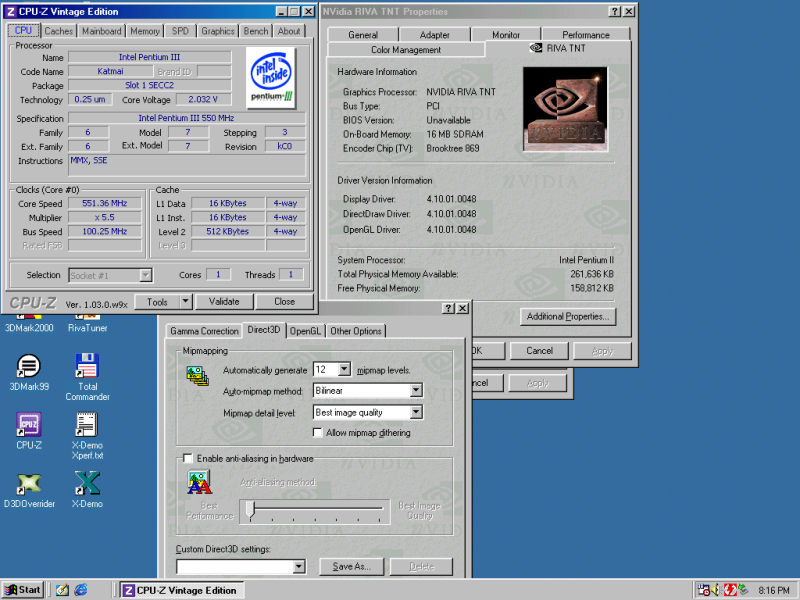Screen dimensions: 800x600
Task: Open the Tools dropdown arrow in CPU-Z
Action: (186, 302)
